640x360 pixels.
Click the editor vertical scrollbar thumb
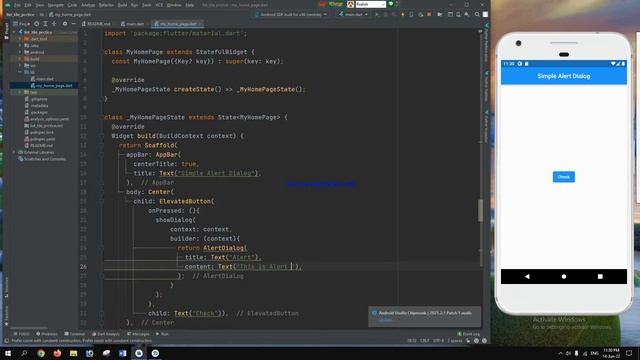pyautogui.click(x=480, y=210)
